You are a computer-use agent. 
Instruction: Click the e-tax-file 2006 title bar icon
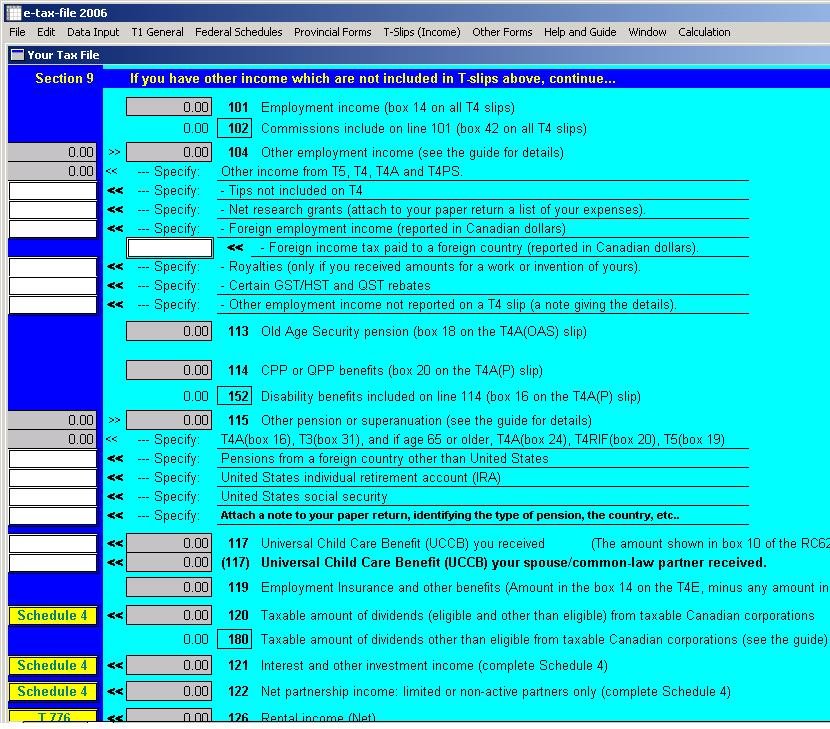[x=13, y=13]
